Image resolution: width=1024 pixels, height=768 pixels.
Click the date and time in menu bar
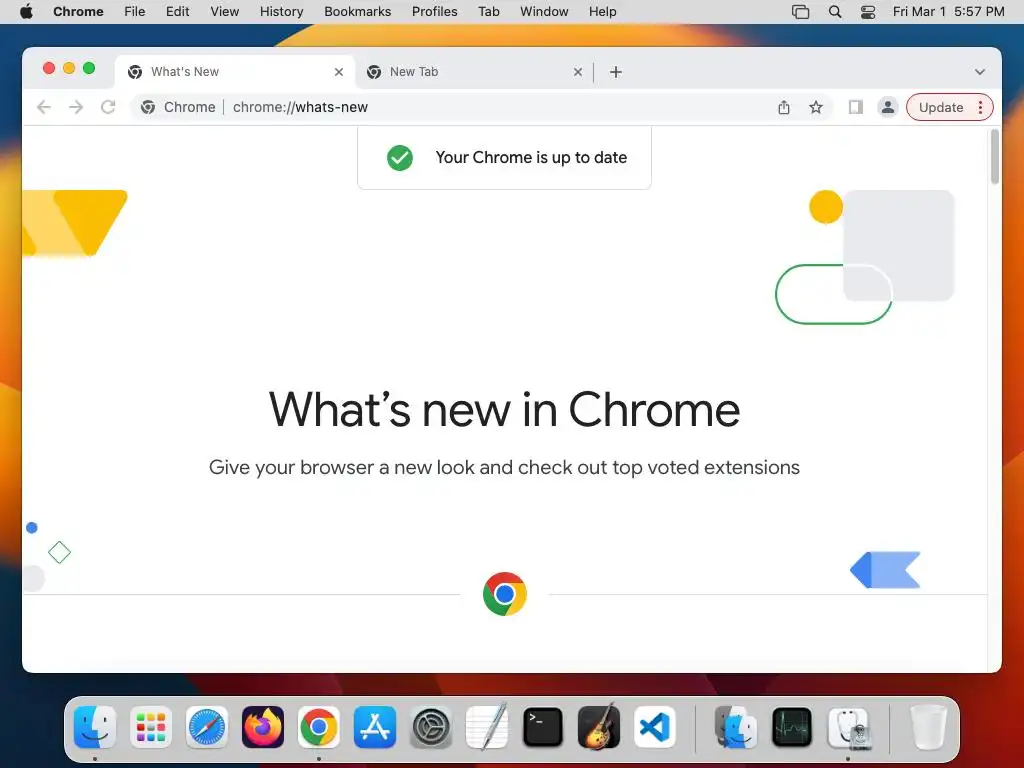click(x=948, y=12)
